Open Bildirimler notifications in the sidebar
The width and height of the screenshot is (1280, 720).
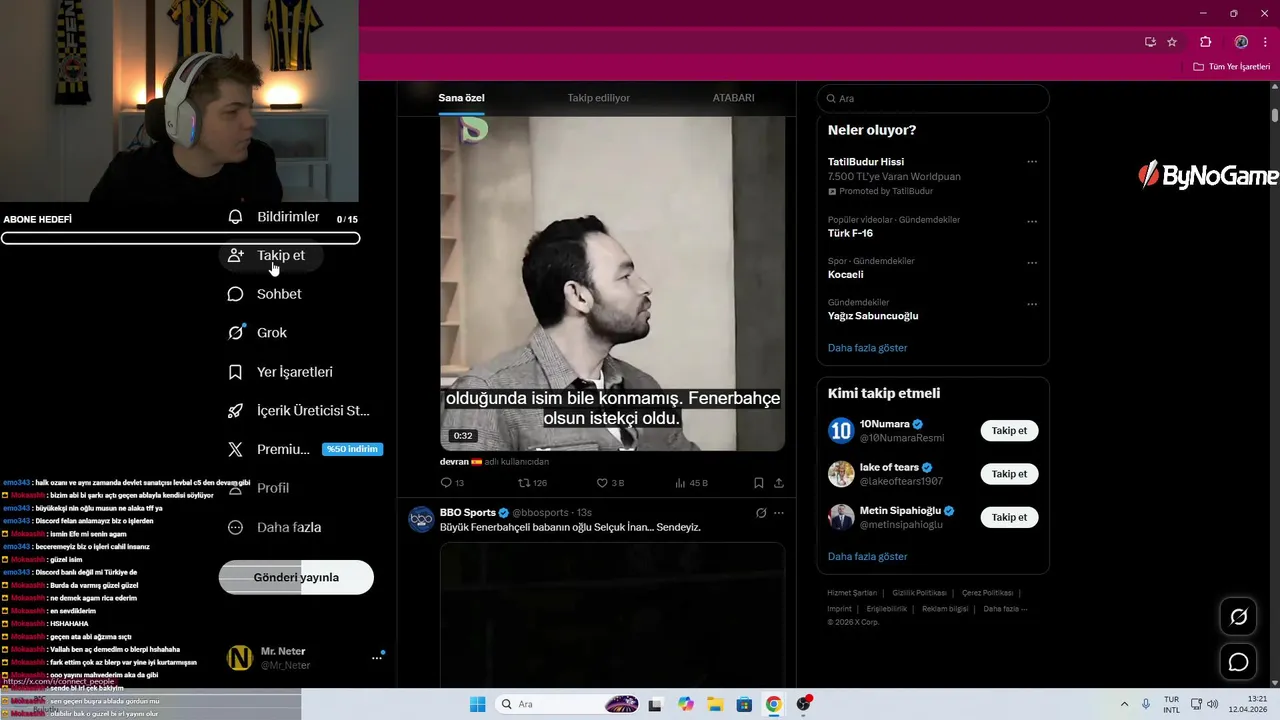[274, 217]
